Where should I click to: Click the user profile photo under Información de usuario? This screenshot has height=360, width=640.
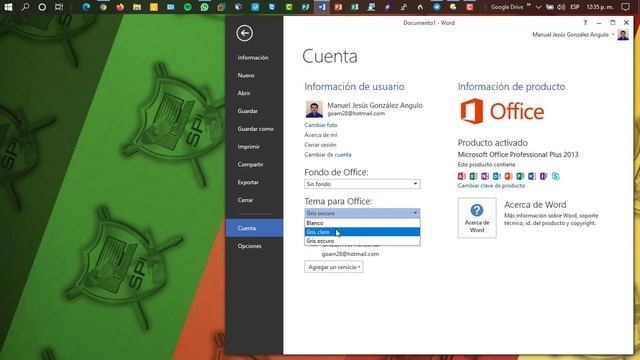pos(314,109)
